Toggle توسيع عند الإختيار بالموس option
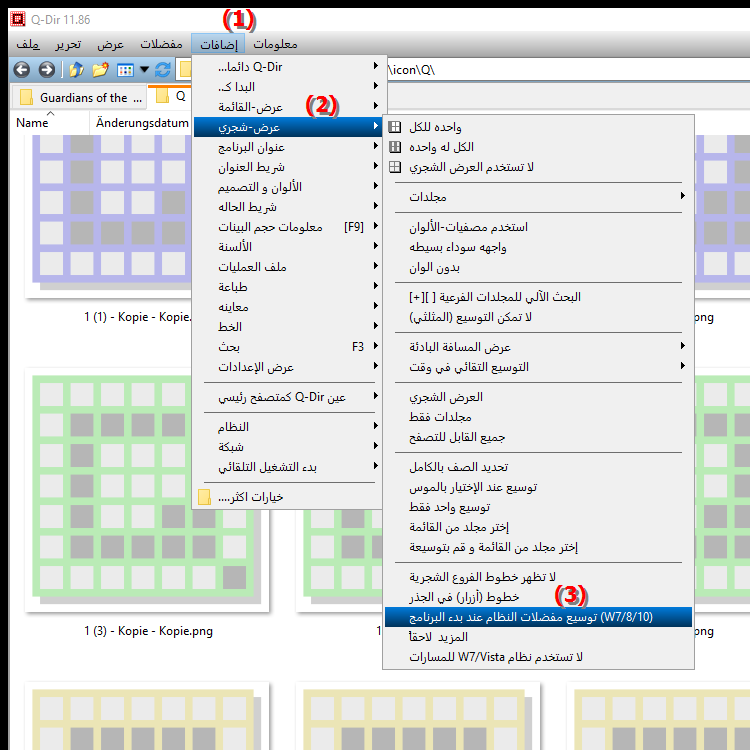 538,487
